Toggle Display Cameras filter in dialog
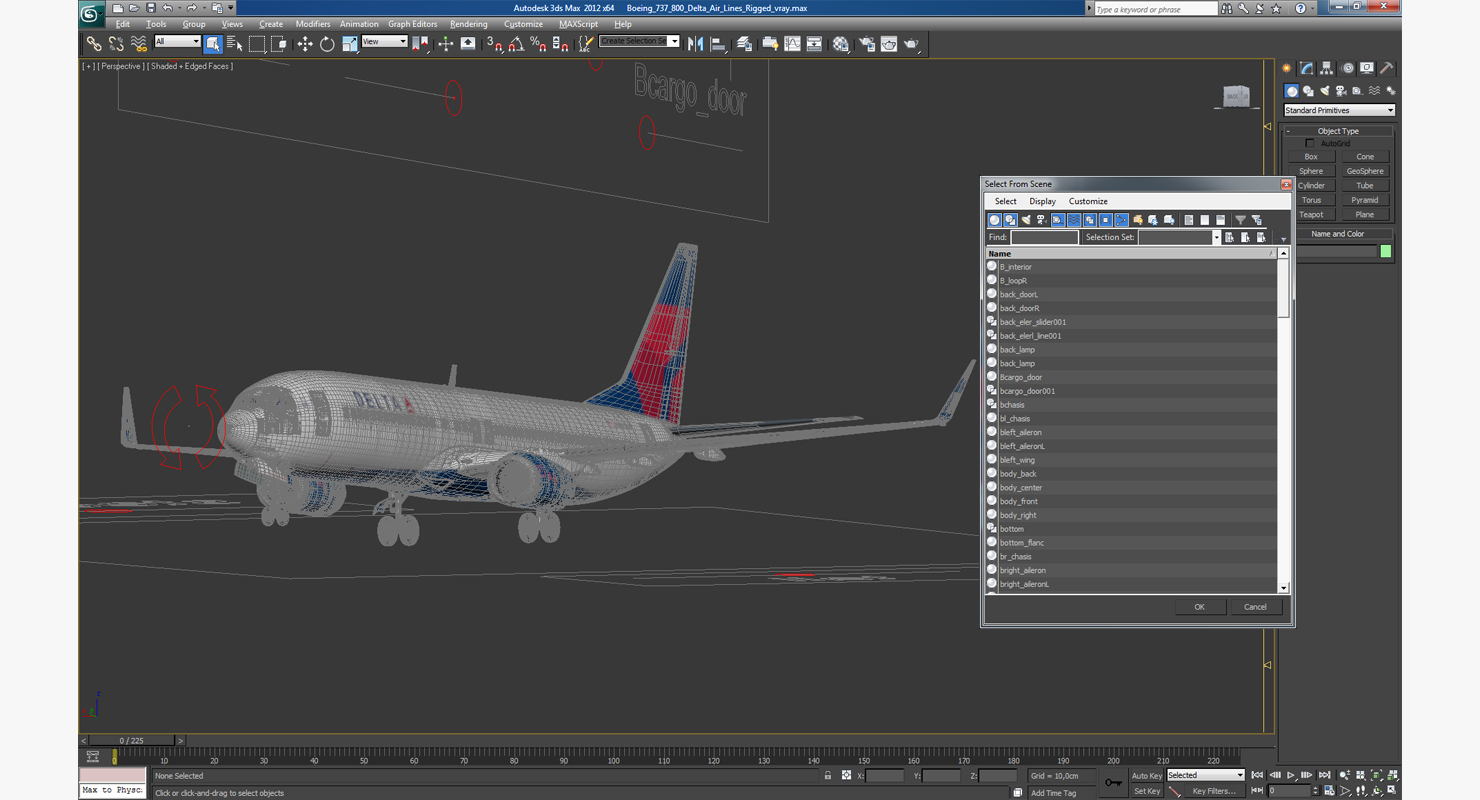 pyautogui.click(x=1042, y=220)
